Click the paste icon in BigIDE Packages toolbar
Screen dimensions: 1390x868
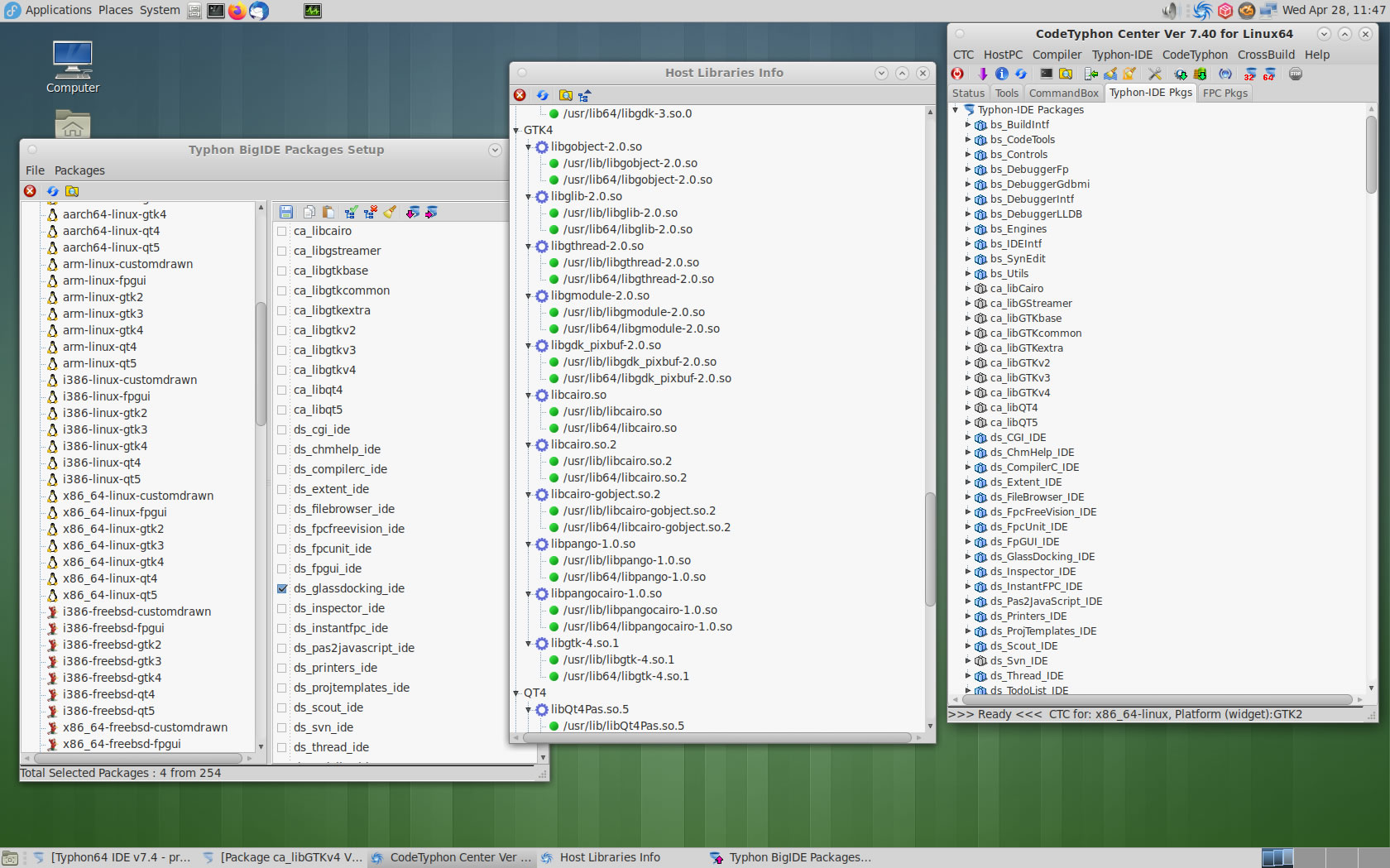328,213
